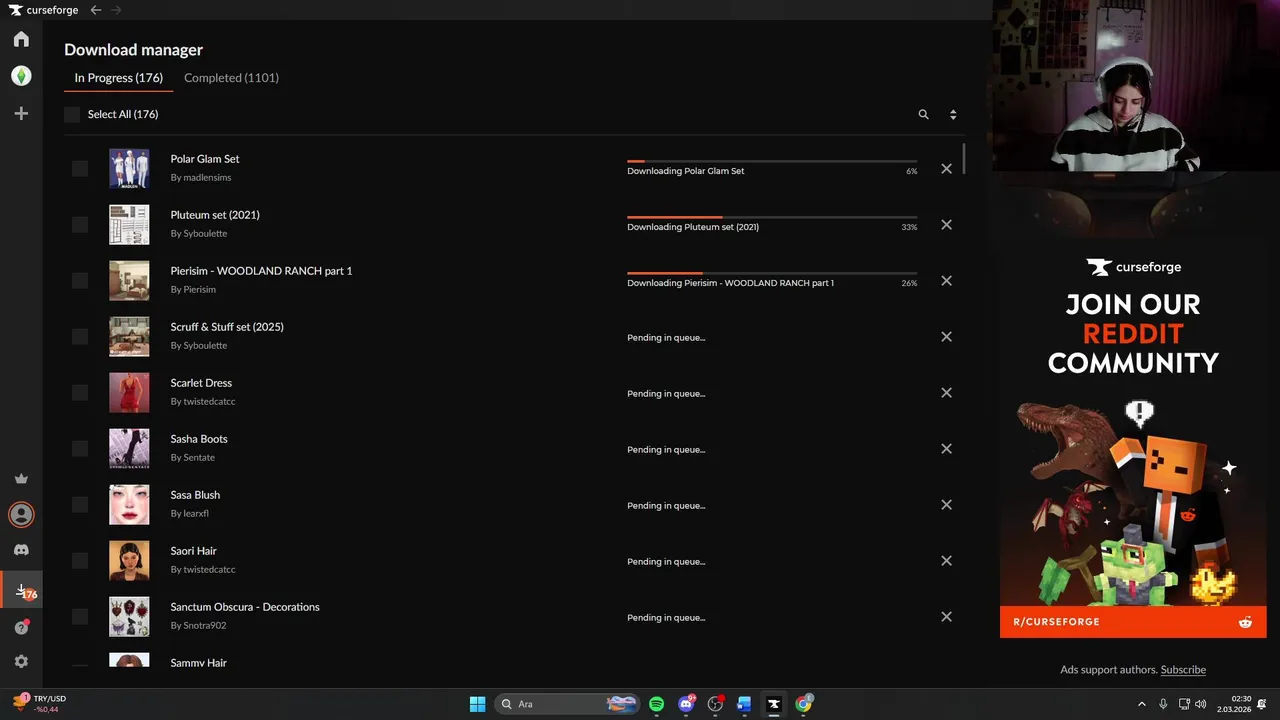Remove Sasa Blush from queue
Image resolution: width=1280 pixels, height=720 pixels.
tap(946, 505)
